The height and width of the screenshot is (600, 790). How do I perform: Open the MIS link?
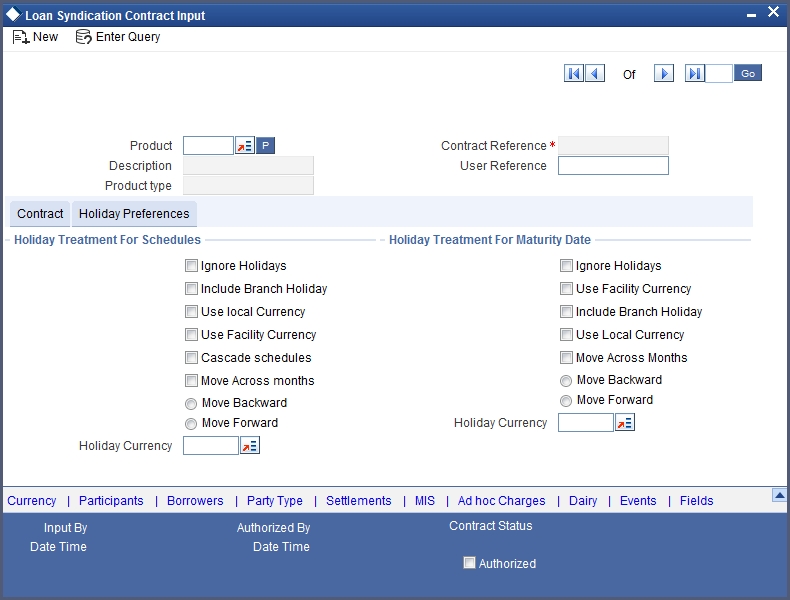pos(425,501)
